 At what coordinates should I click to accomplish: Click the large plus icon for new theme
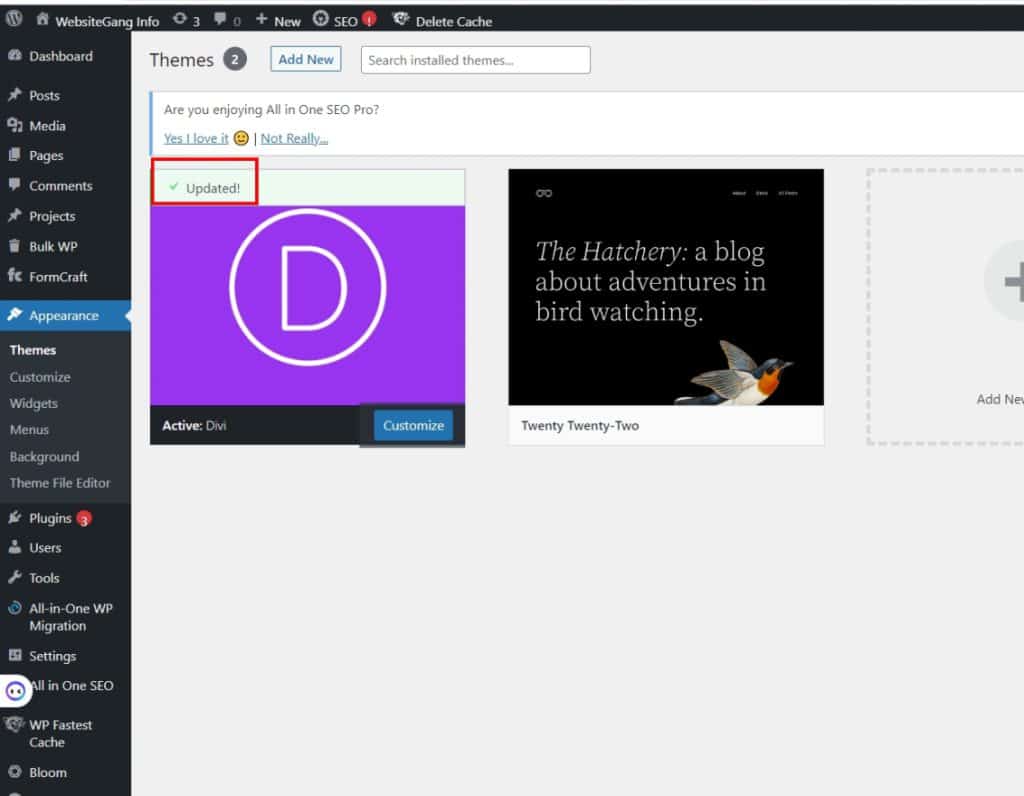coord(1012,281)
